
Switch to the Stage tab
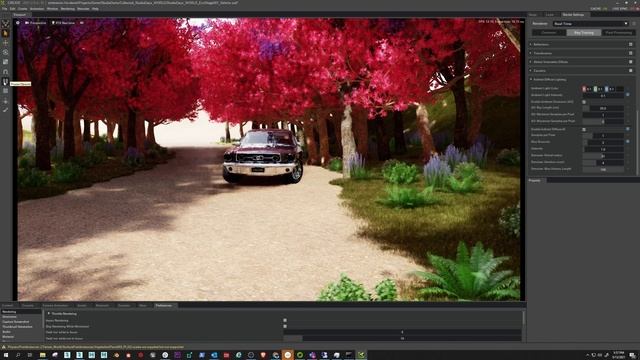(x=533, y=15)
